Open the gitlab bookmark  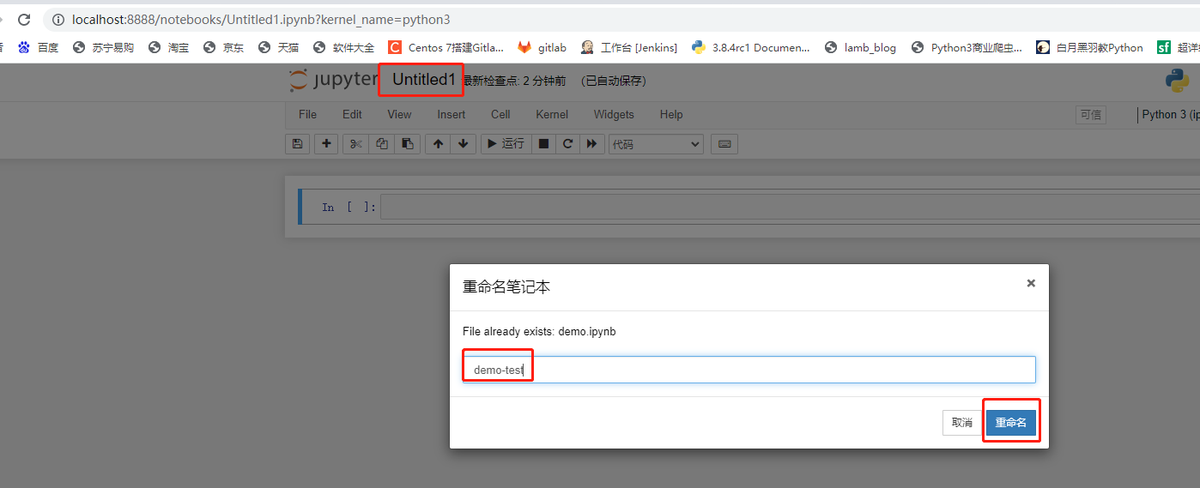point(542,47)
